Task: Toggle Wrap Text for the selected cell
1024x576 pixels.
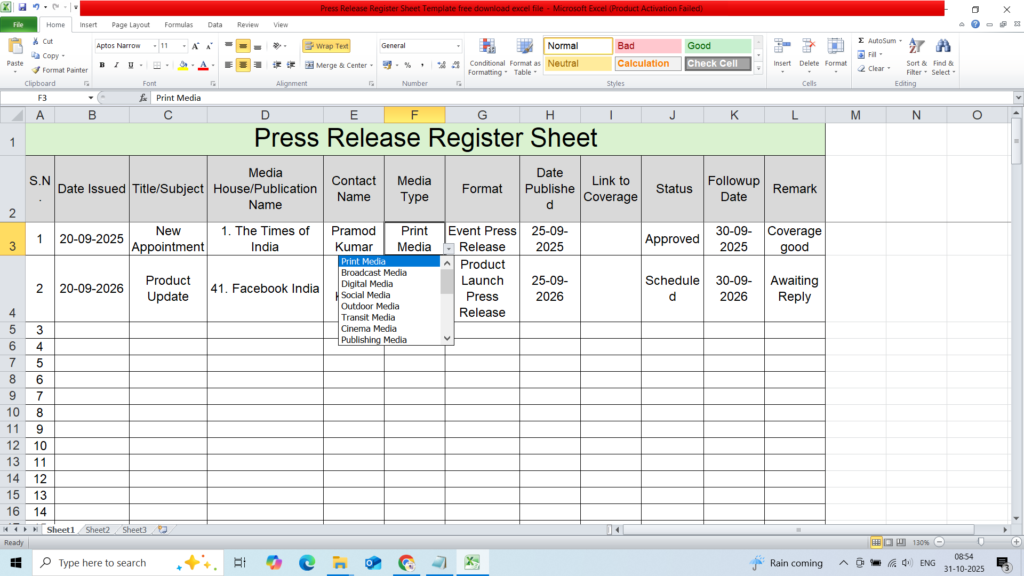Action: (x=326, y=46)
